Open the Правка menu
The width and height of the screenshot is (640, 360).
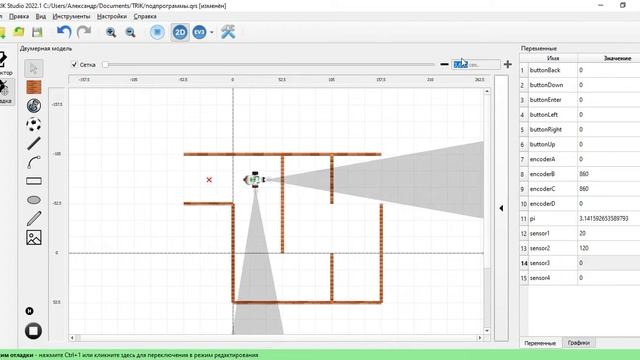point(19,16)
